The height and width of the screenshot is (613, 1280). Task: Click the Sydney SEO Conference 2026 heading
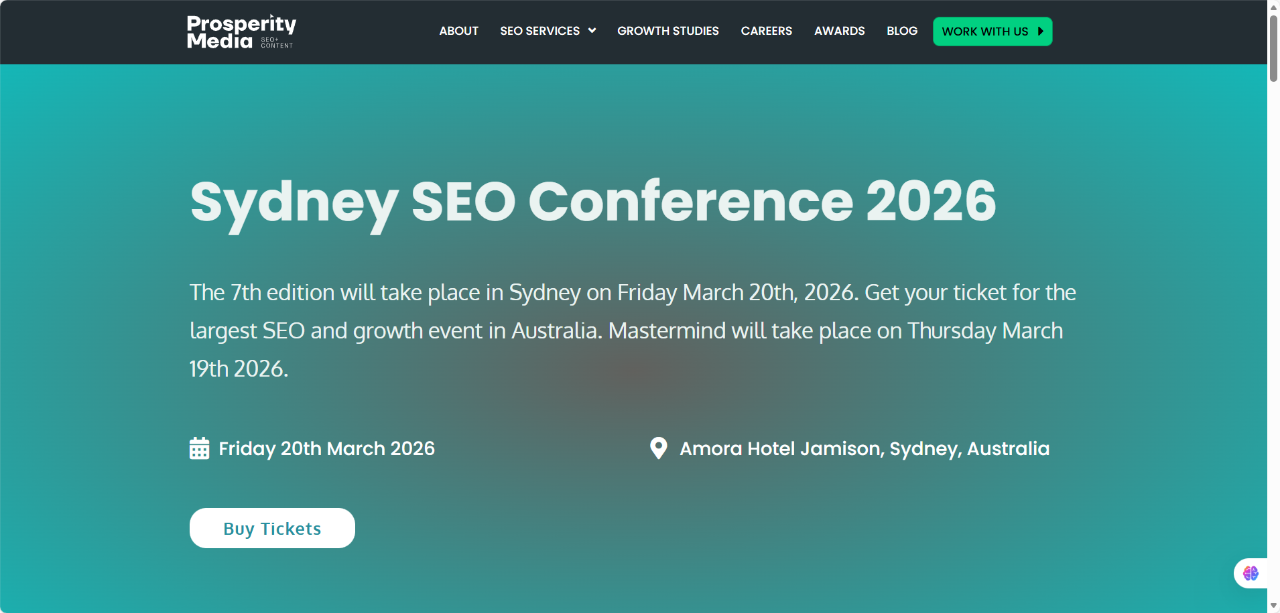tap(593, 202)
